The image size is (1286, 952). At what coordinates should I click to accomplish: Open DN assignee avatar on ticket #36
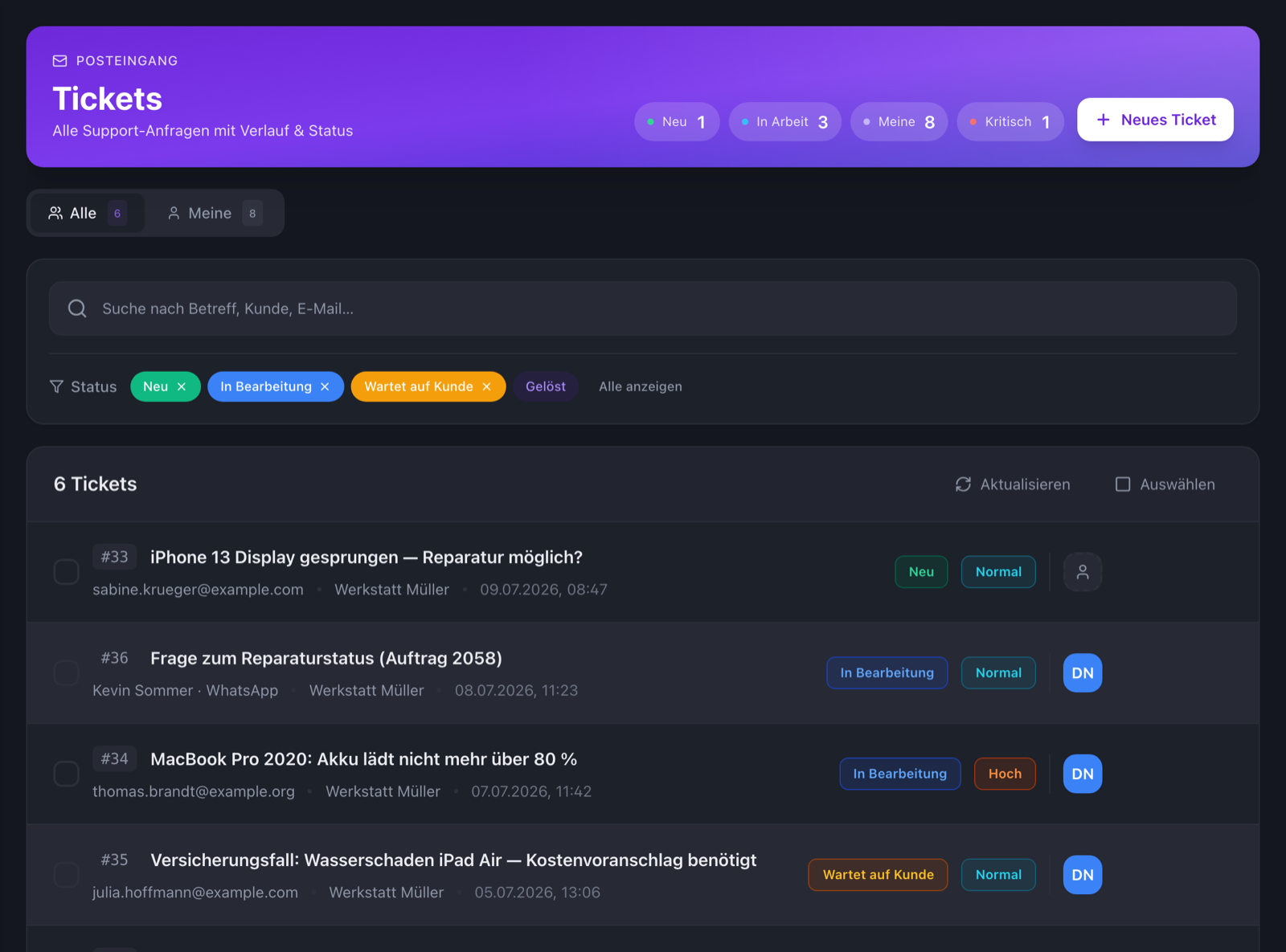point(1083,673)
